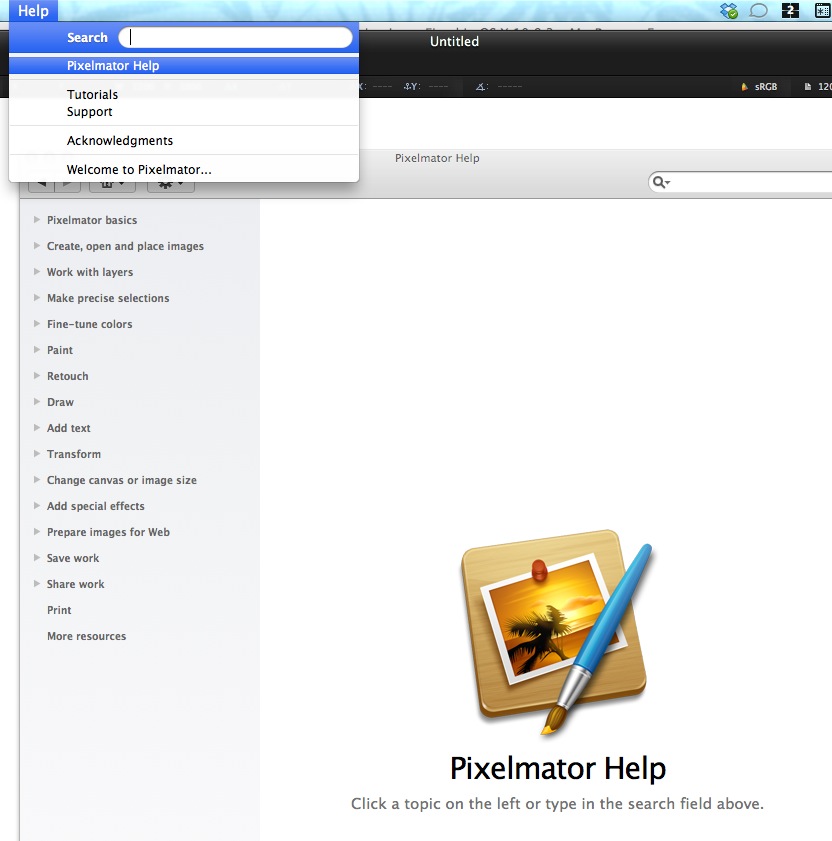Select the 'Prepare images for Web' label
832x841 pixels.
click(x=108, y=532)
